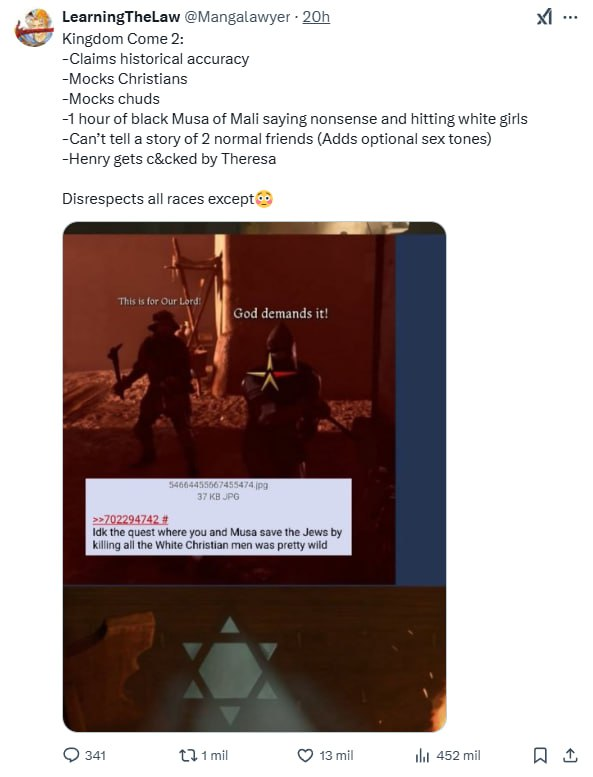Screen dimensions: 593x777
Task: Click the 452 mil views count
Action: 458,755
